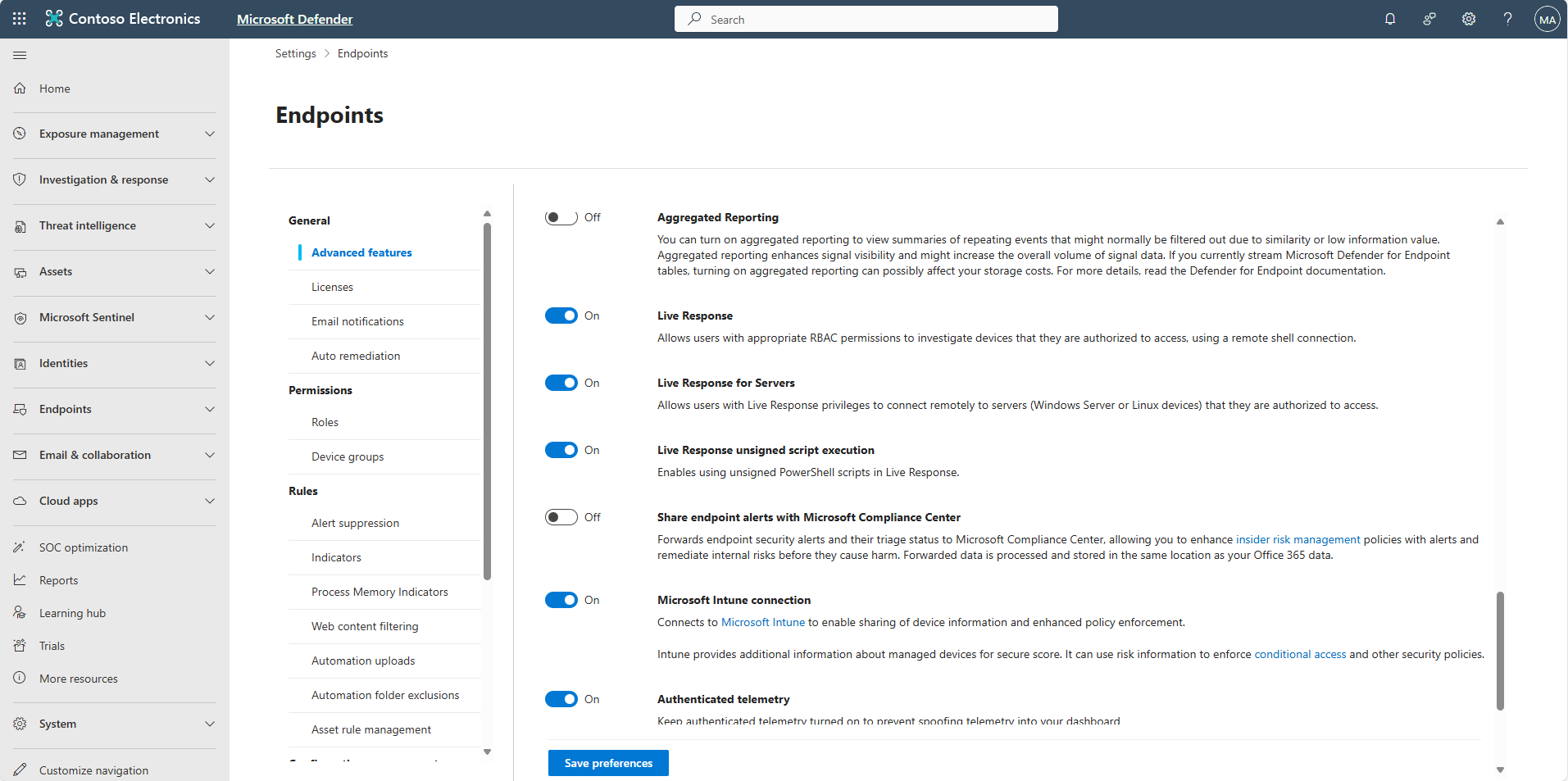Open the app launcher waffle icon
Viewport: 1568px width, 781px height.
[20, 19]
